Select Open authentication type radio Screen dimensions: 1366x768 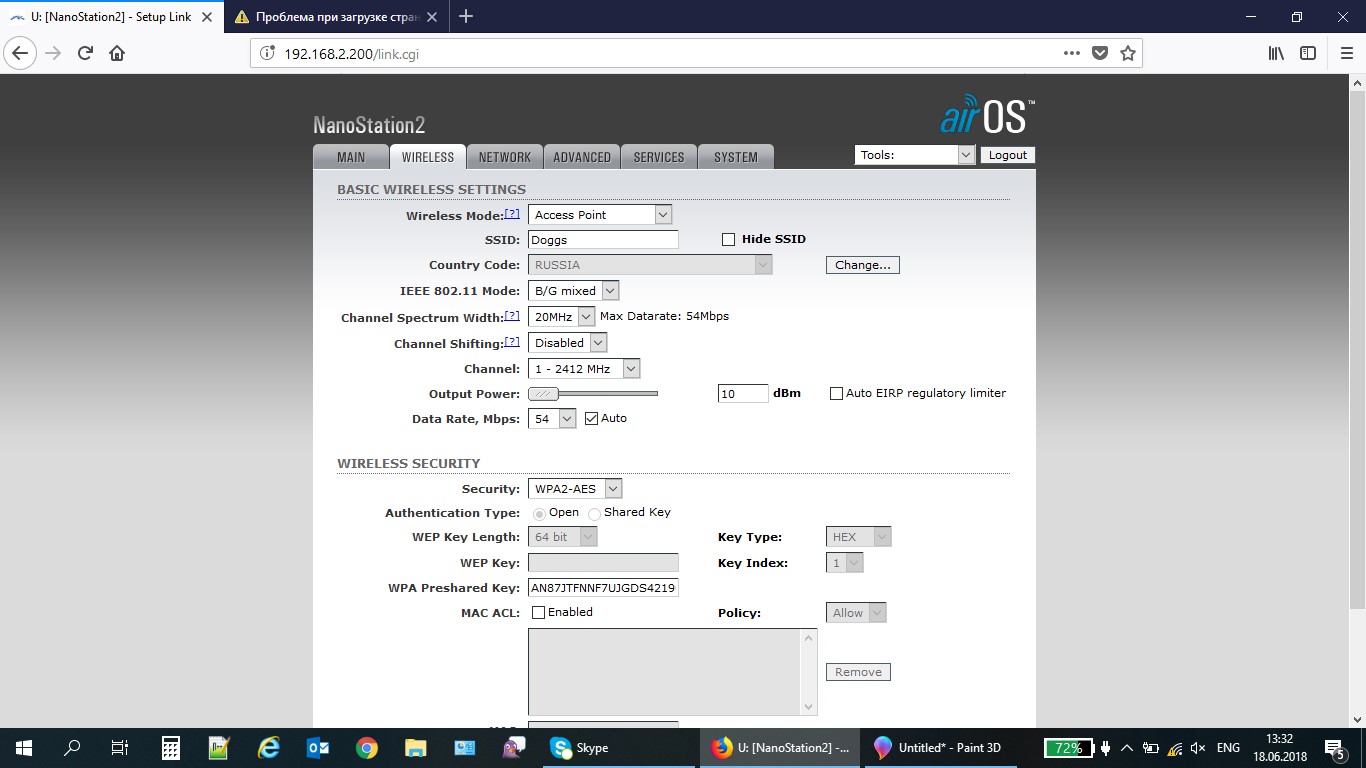click(x=540, y=513)
